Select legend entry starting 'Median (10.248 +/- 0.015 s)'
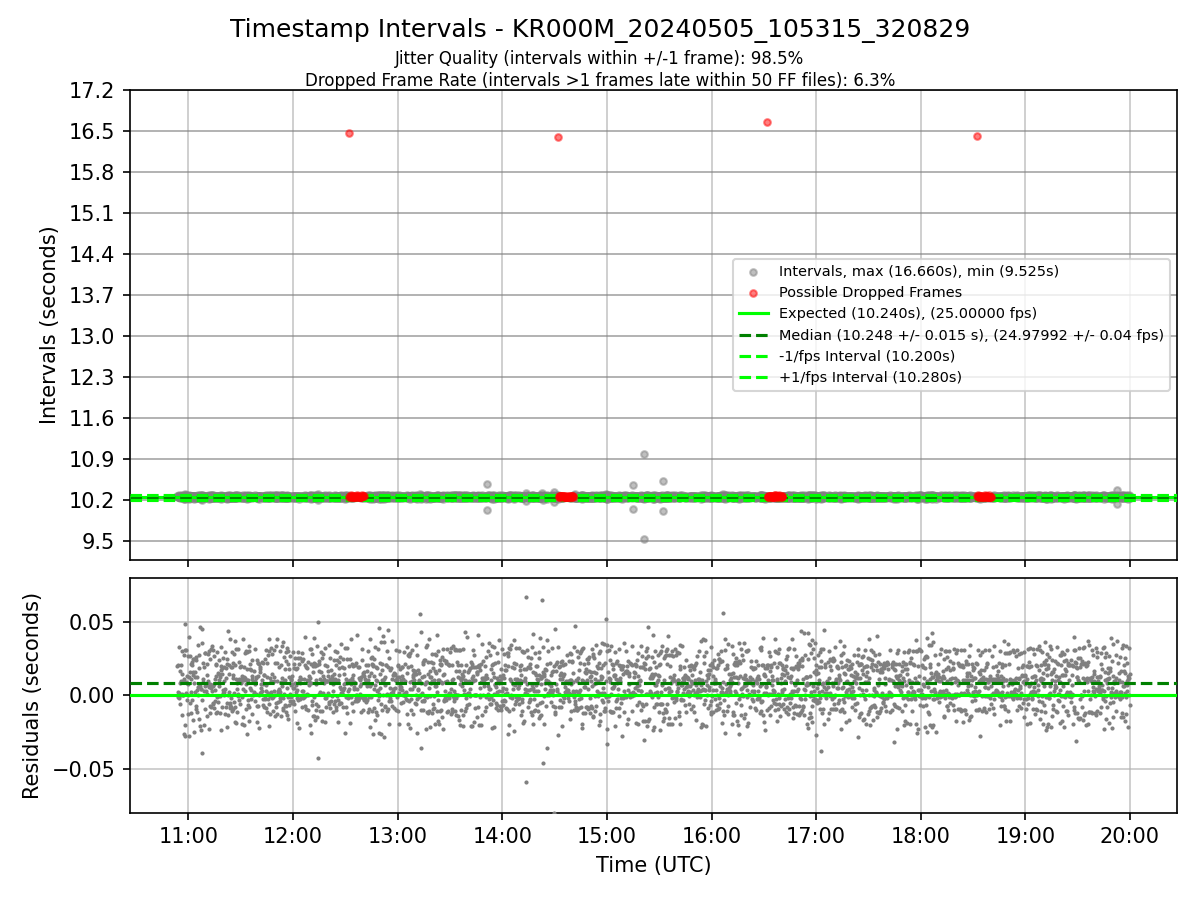Screen dimensions: 1200x900 (x=971, y=335)
